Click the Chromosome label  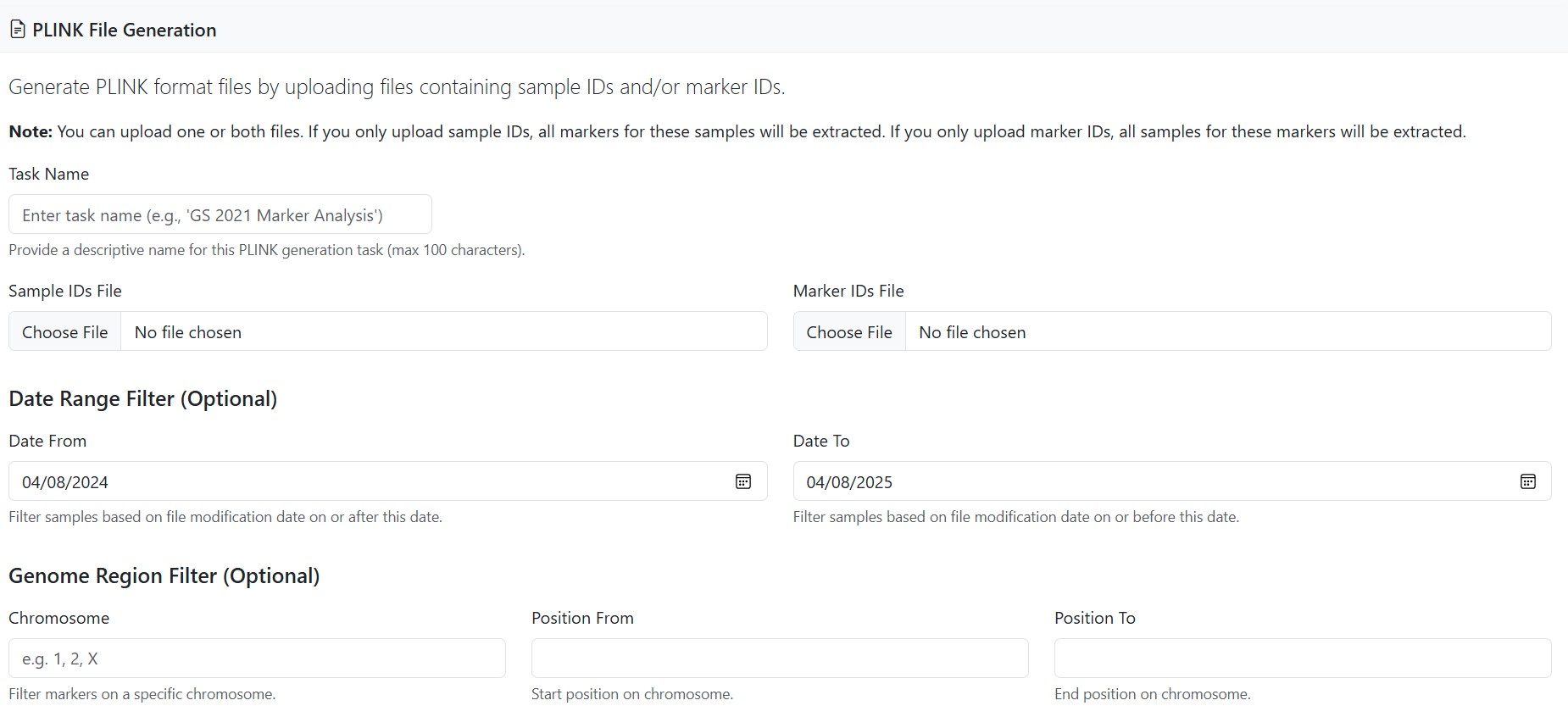point(59,618)
